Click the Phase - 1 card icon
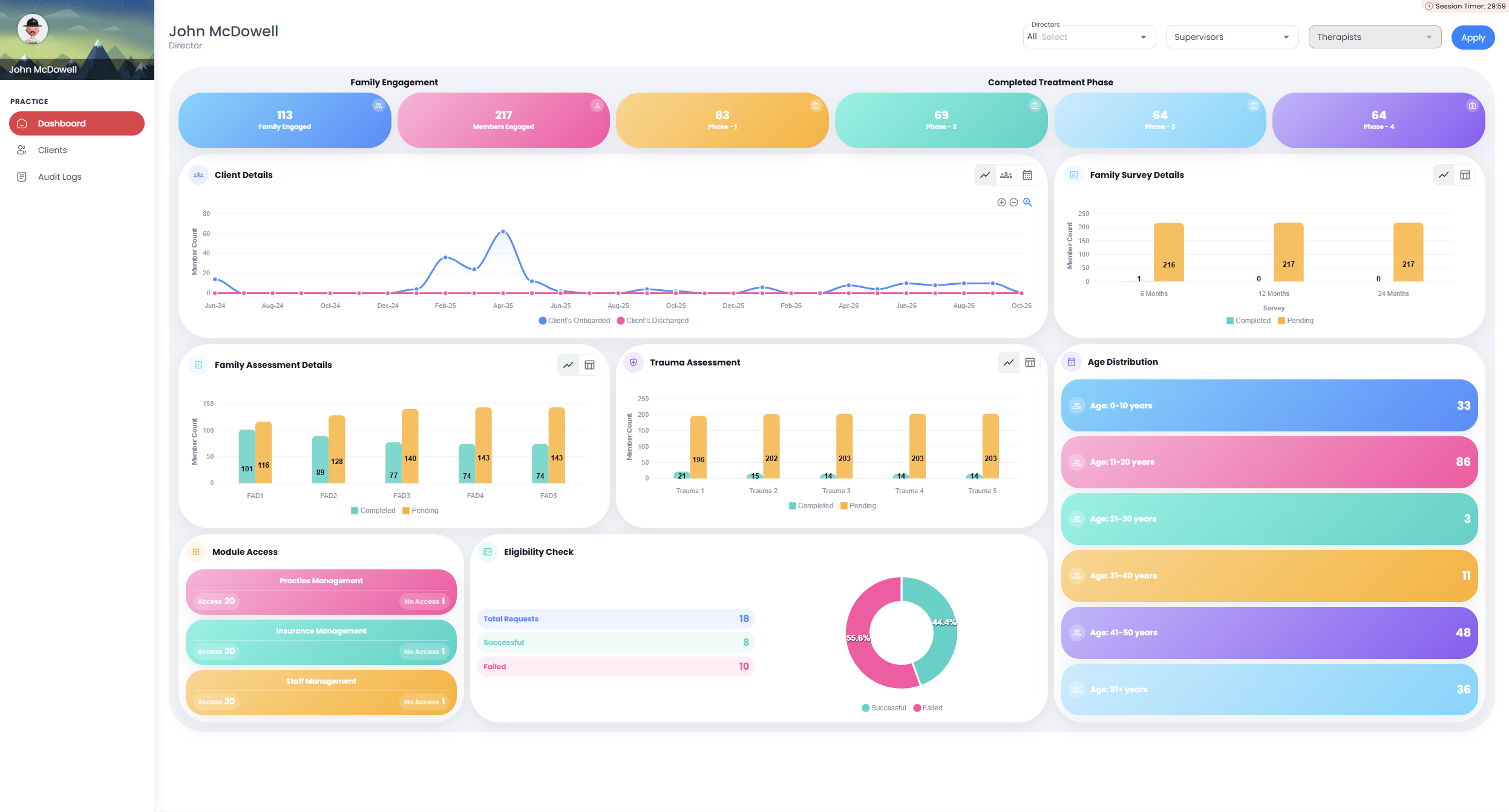1509x812 pixels. 816,106
